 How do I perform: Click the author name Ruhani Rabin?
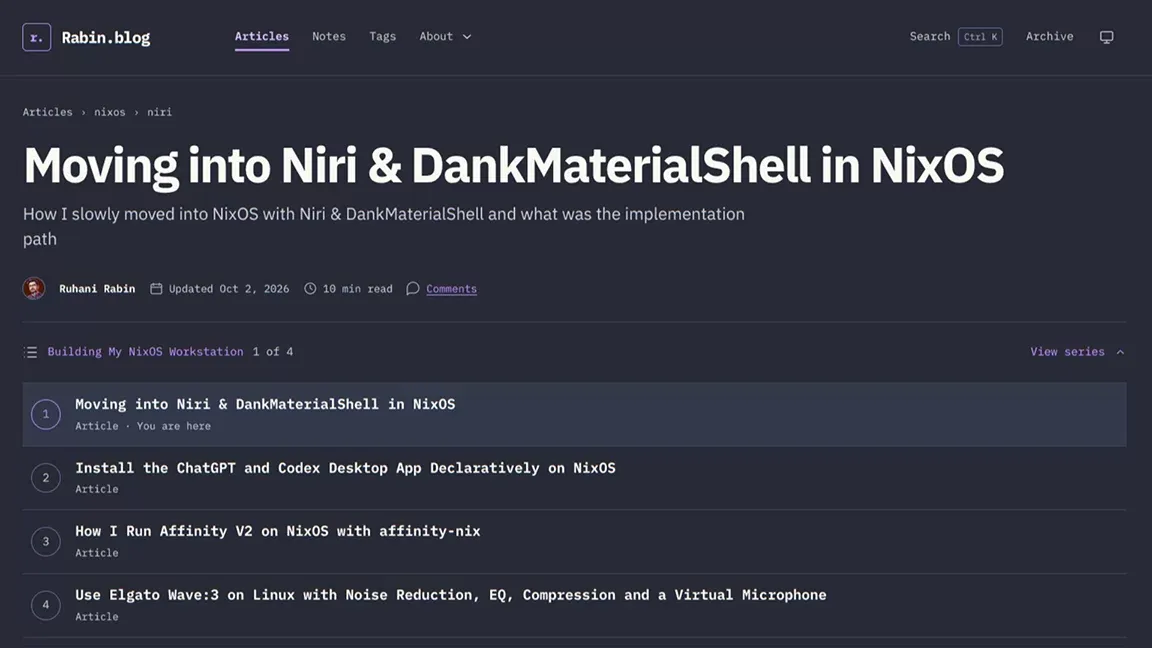[x=97, y=289]
